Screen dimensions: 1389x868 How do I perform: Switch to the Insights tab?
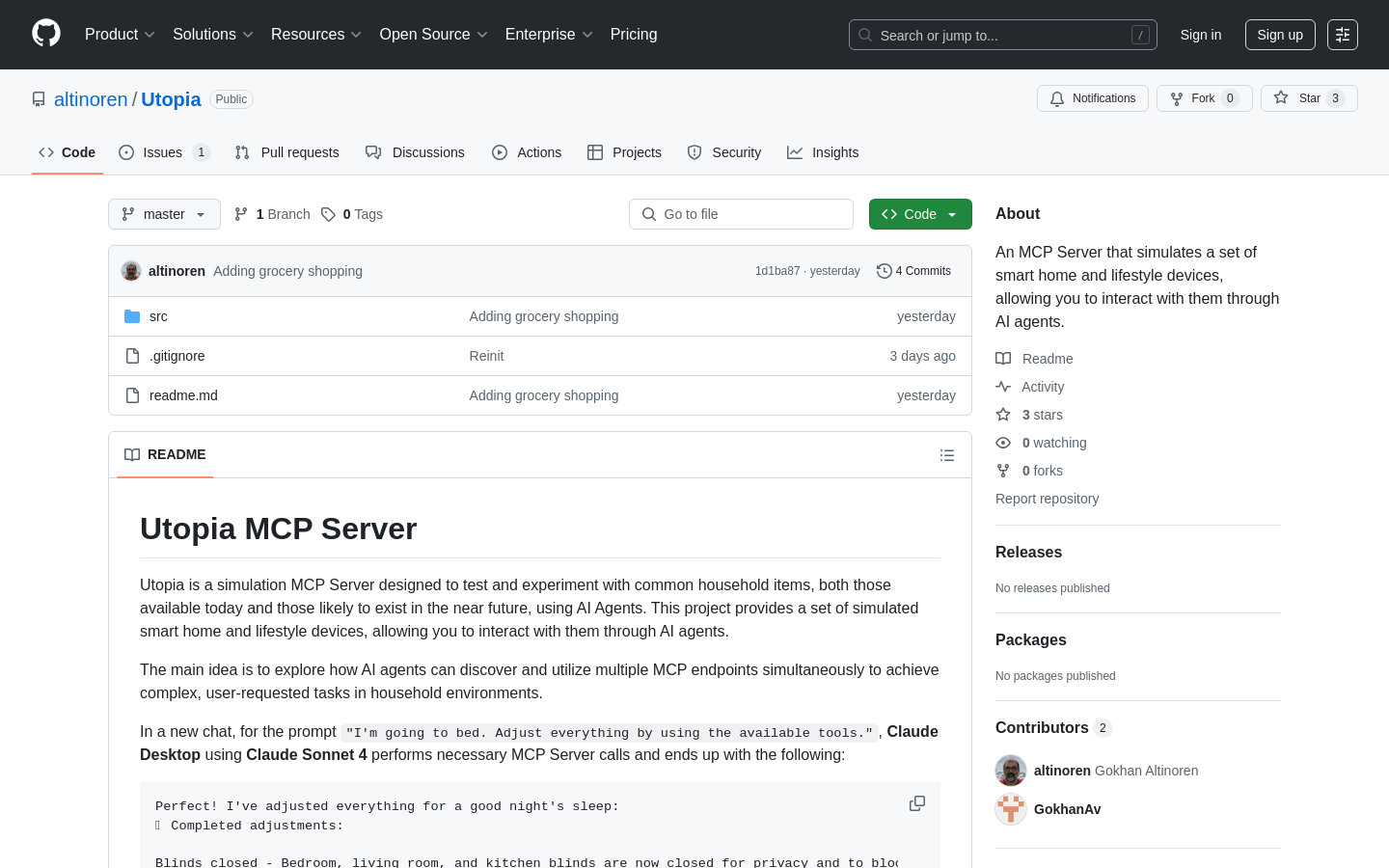click(x=823, y=152)
